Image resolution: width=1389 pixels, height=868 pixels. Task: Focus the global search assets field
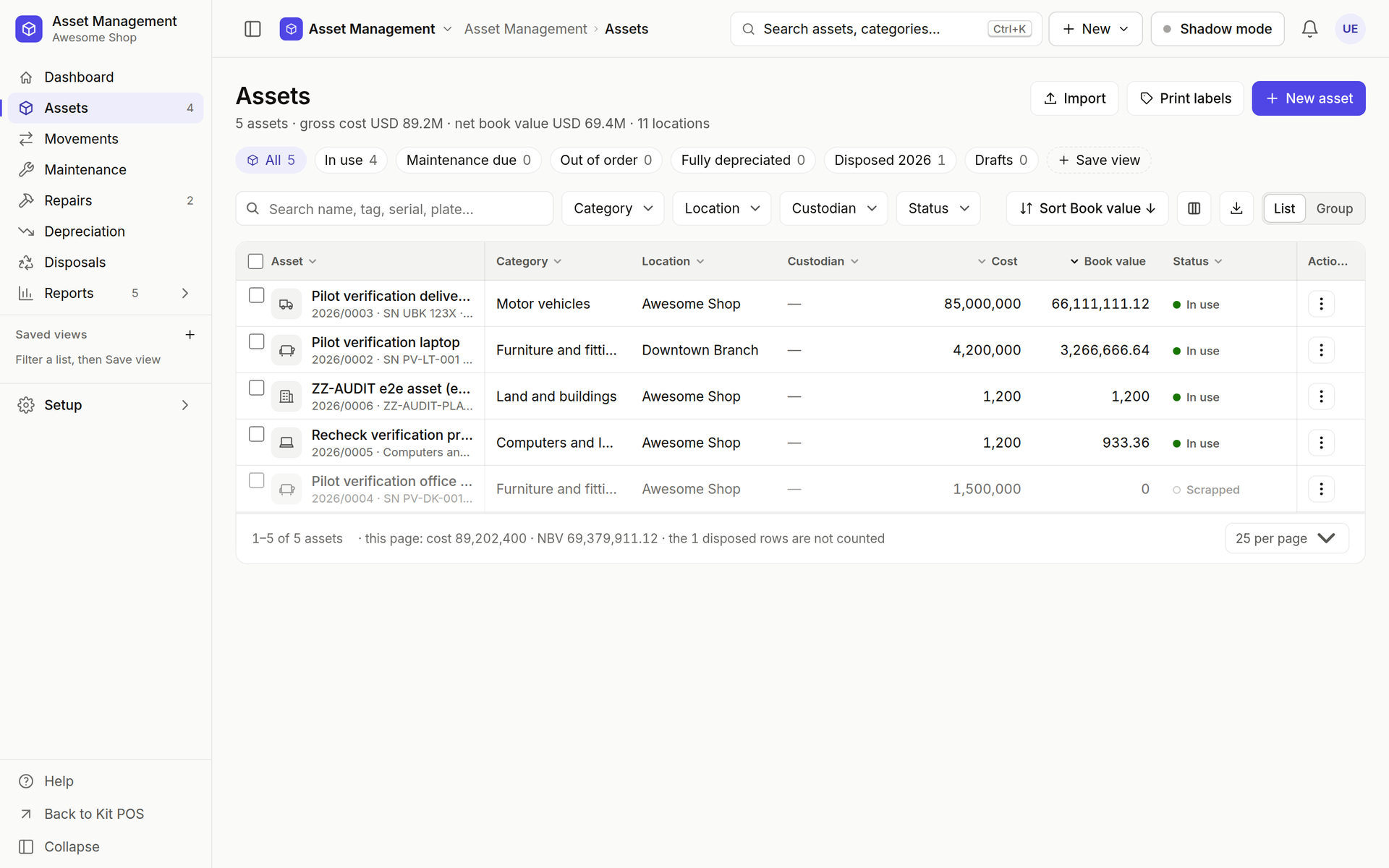(x=885, y=29)
